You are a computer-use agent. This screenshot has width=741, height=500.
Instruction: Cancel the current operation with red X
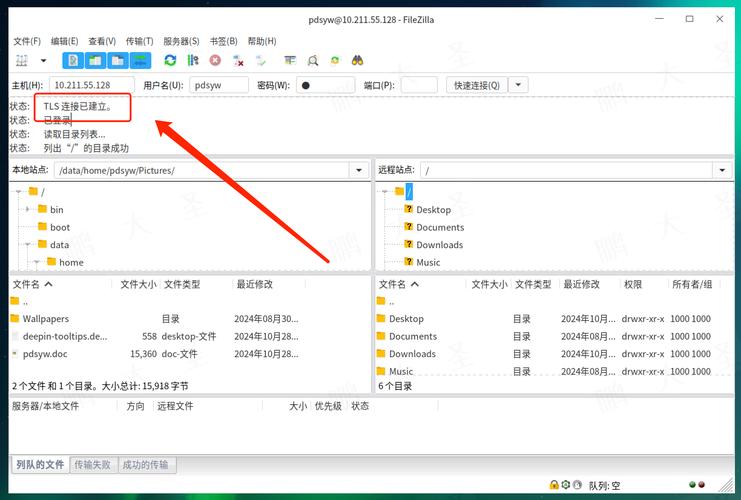click(x=215, y=60)
